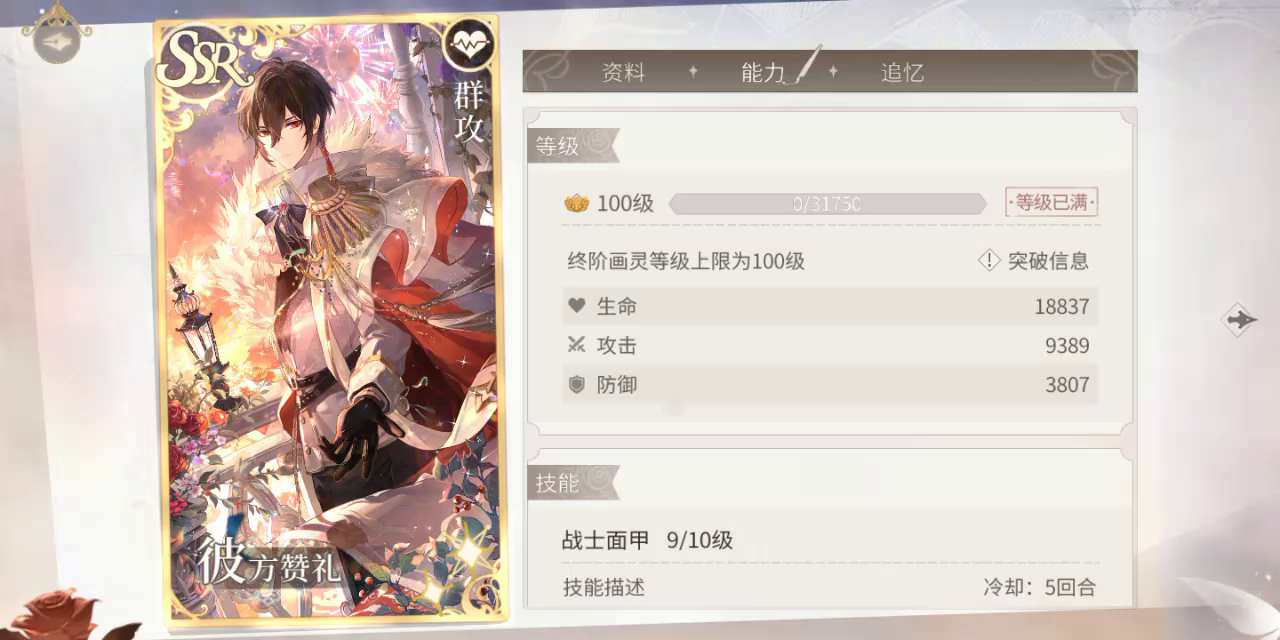Open the 追忆 tab
The width and height of the screenshot is (1280, 640).
(902, 72)
